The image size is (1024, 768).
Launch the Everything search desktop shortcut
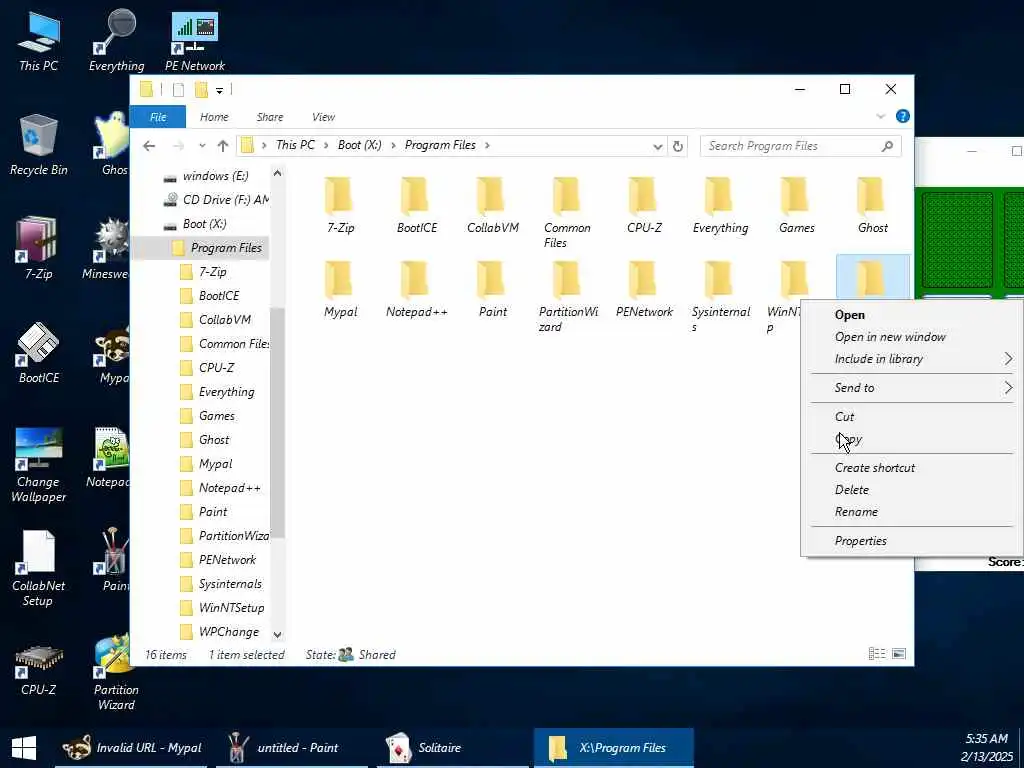pos(116,40)
